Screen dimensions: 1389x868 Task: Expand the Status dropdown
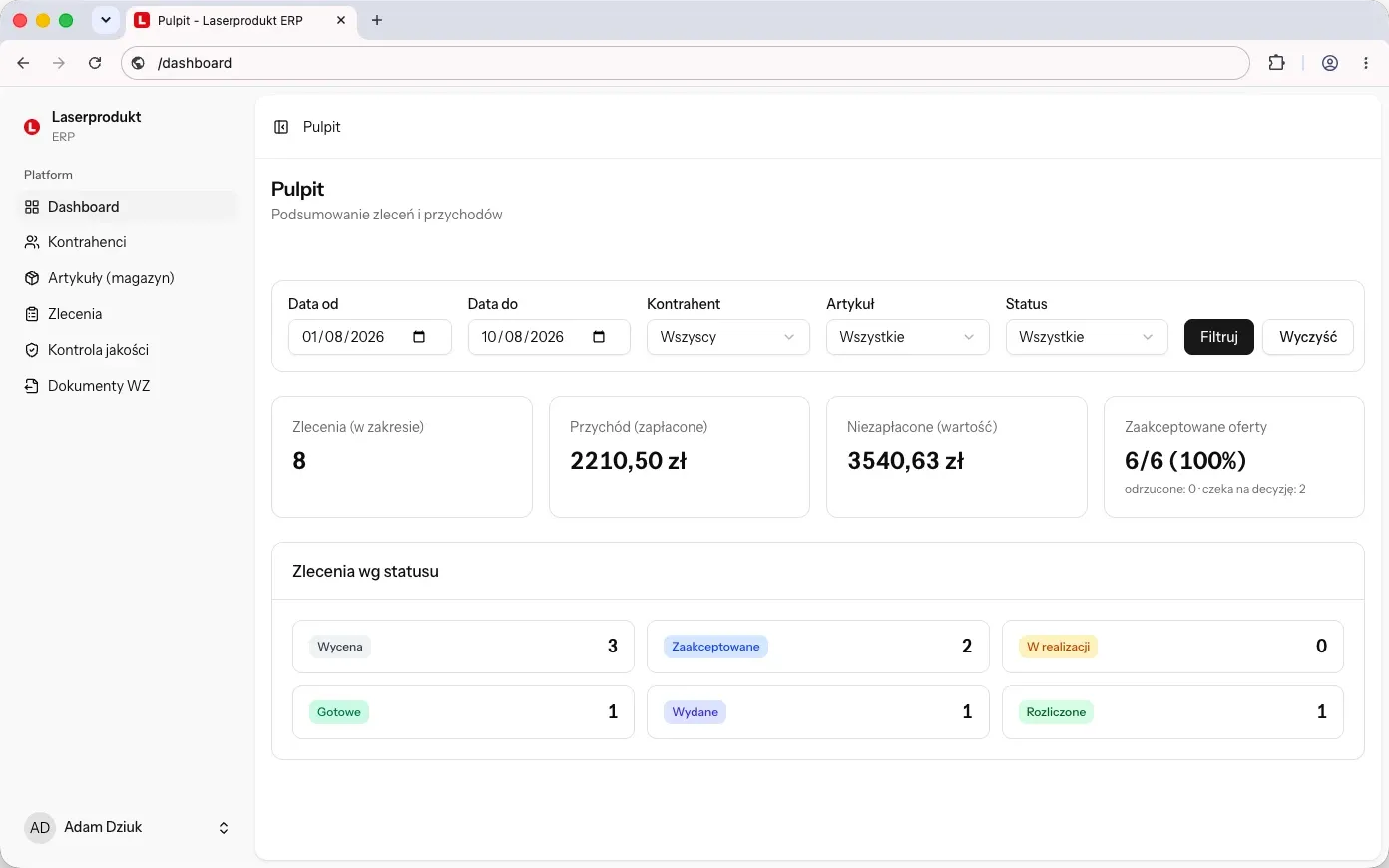[1087, 337]
